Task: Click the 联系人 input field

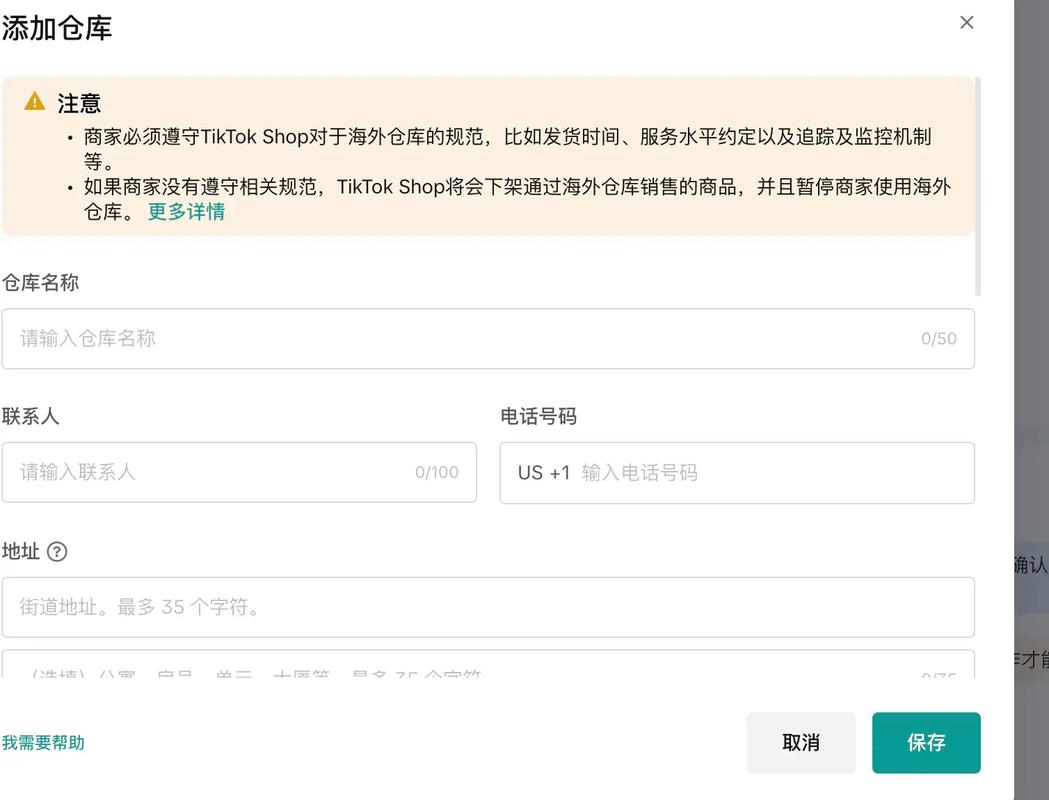Action: (200, 472)
